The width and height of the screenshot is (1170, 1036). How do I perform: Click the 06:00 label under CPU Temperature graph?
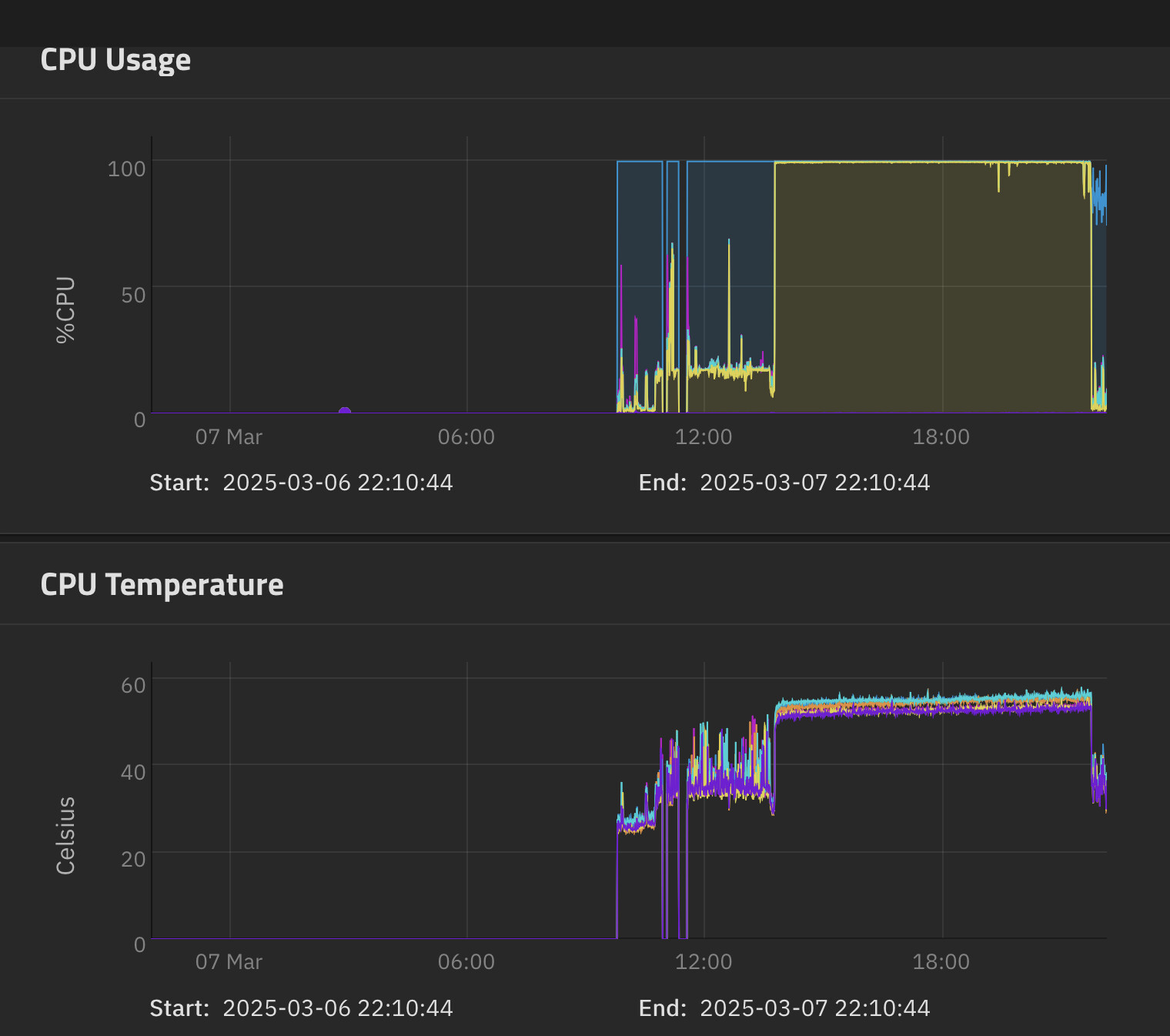pyautogui.click(x=466, y=962)
